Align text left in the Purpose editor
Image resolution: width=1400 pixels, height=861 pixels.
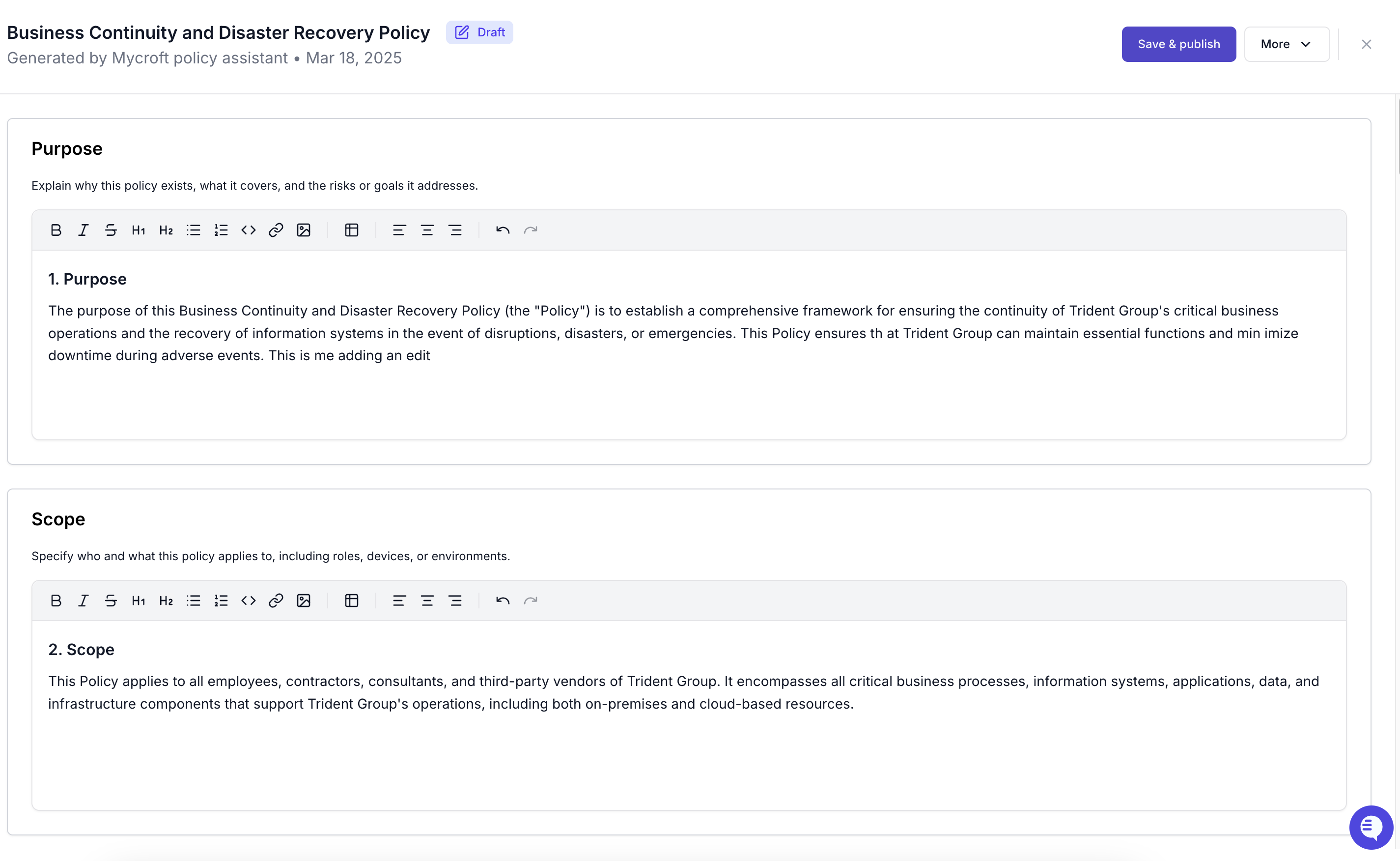click(399, 230)
